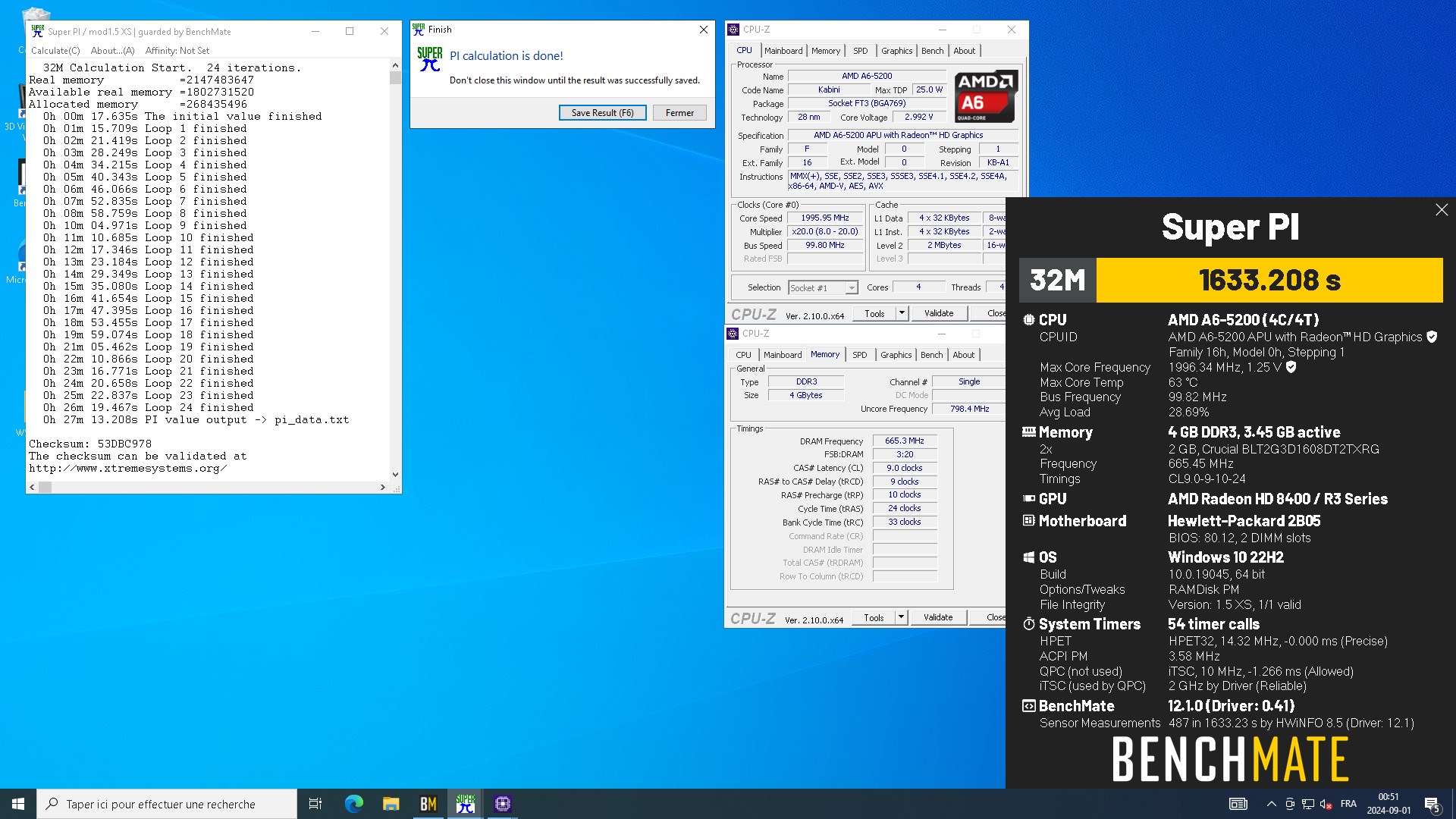
Task: Open About tab in top CPU-Z
Action: (x=965, y=51)
